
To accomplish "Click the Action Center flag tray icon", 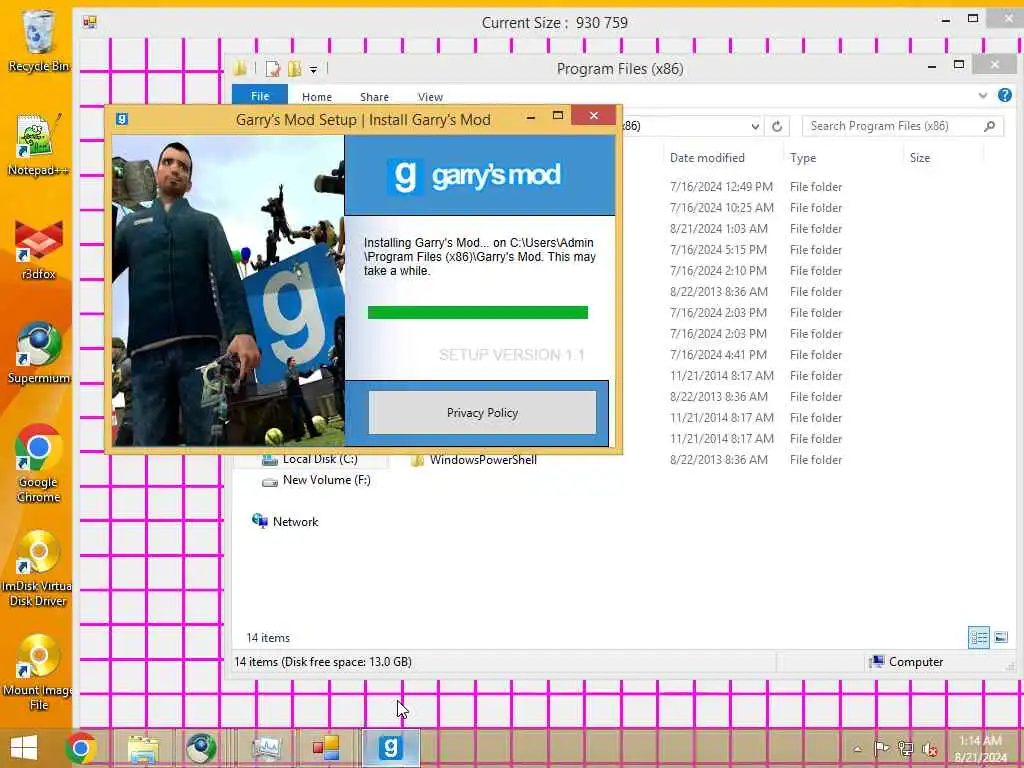I will [881, 748].
